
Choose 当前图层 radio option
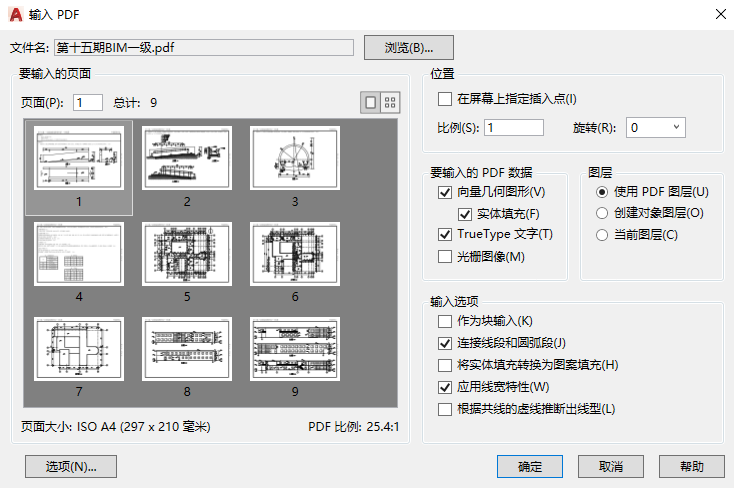(602, 235)
